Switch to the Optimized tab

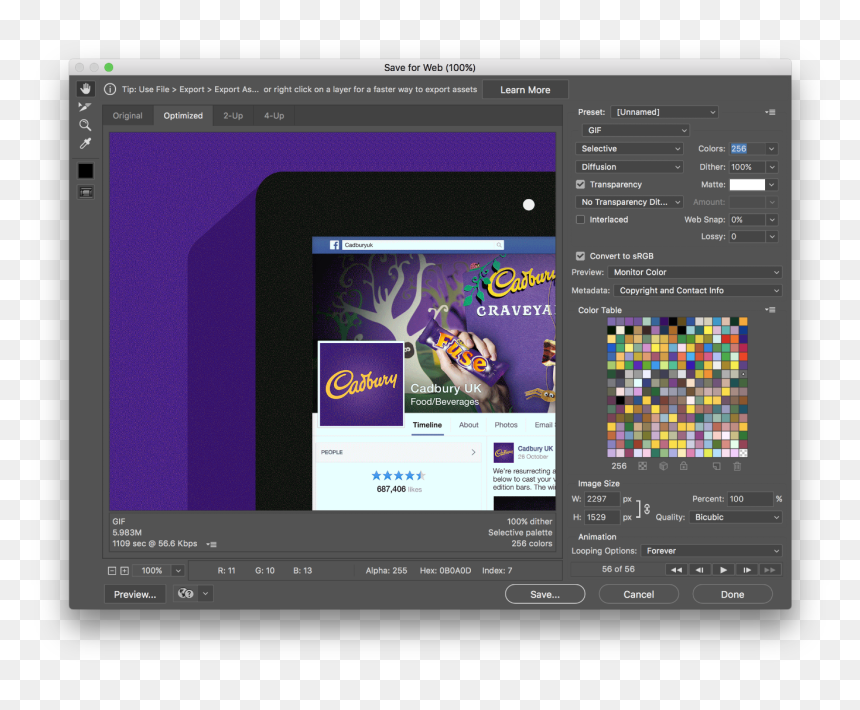[183, 116]
